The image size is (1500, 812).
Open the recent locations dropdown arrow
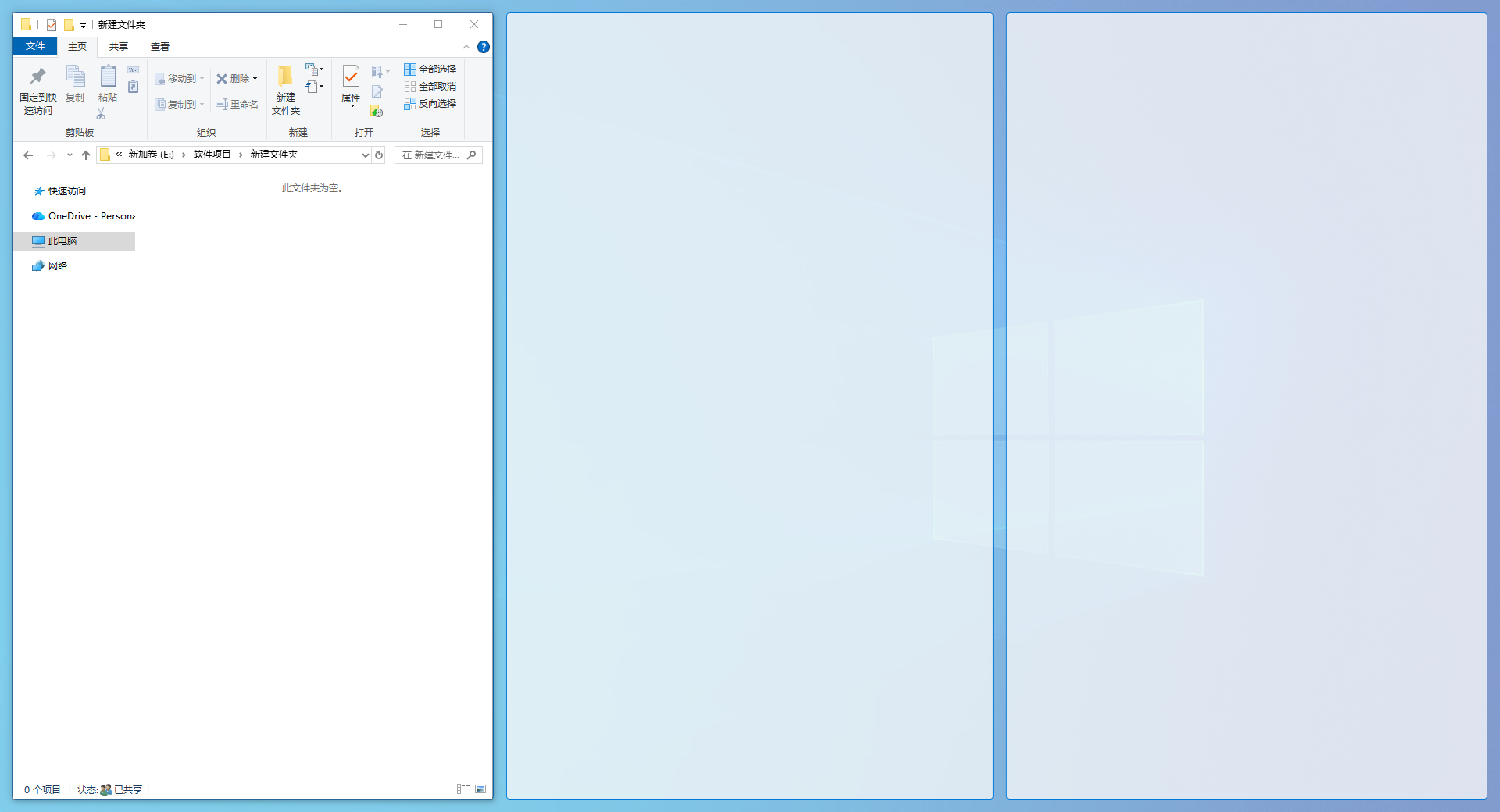(x=70, y=155)
